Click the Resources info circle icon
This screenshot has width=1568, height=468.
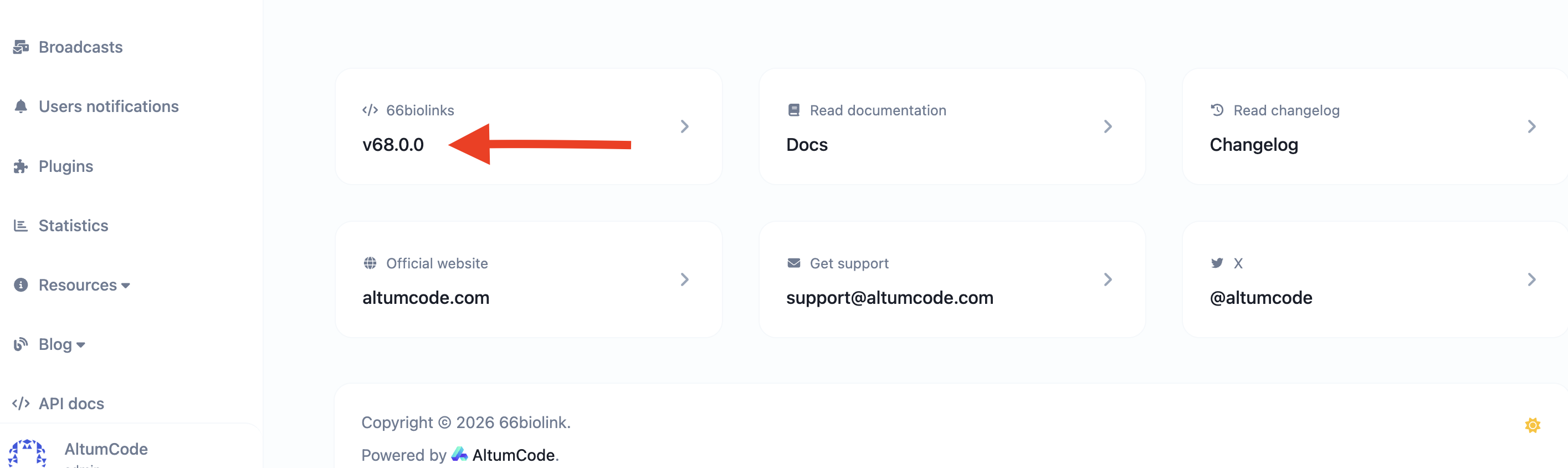(21, 285)
